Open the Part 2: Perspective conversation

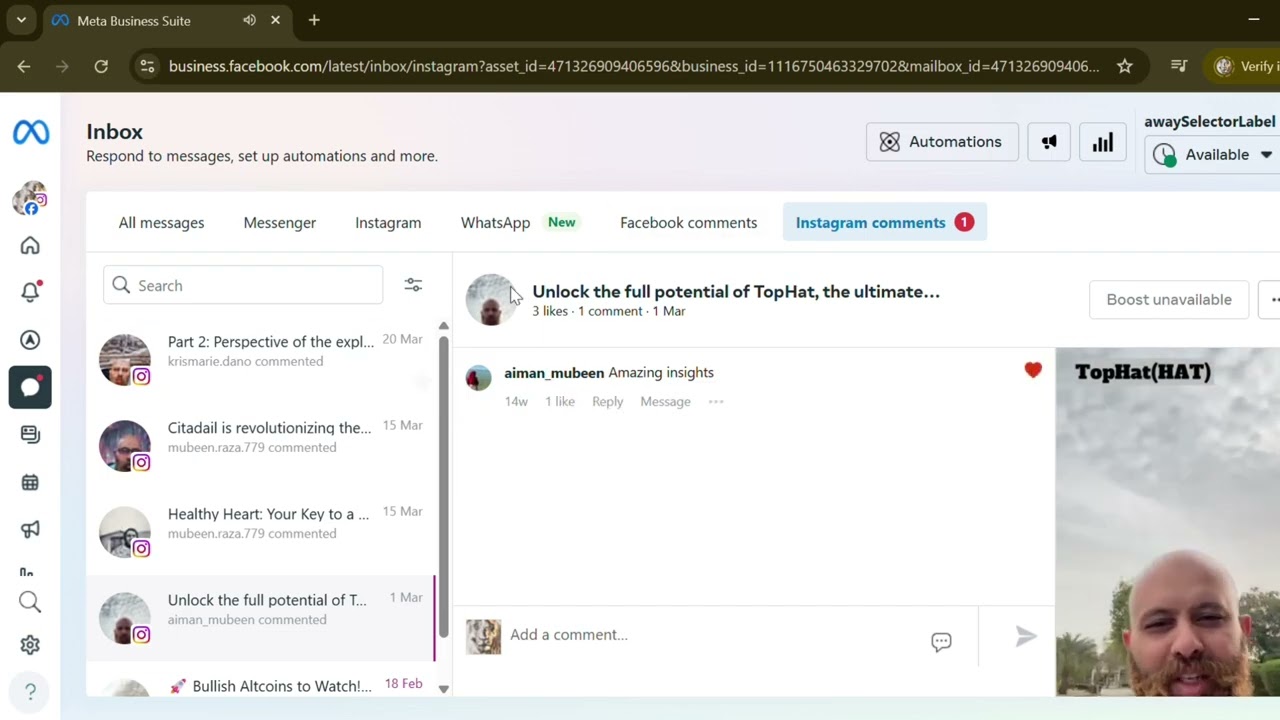coord(261,359)
